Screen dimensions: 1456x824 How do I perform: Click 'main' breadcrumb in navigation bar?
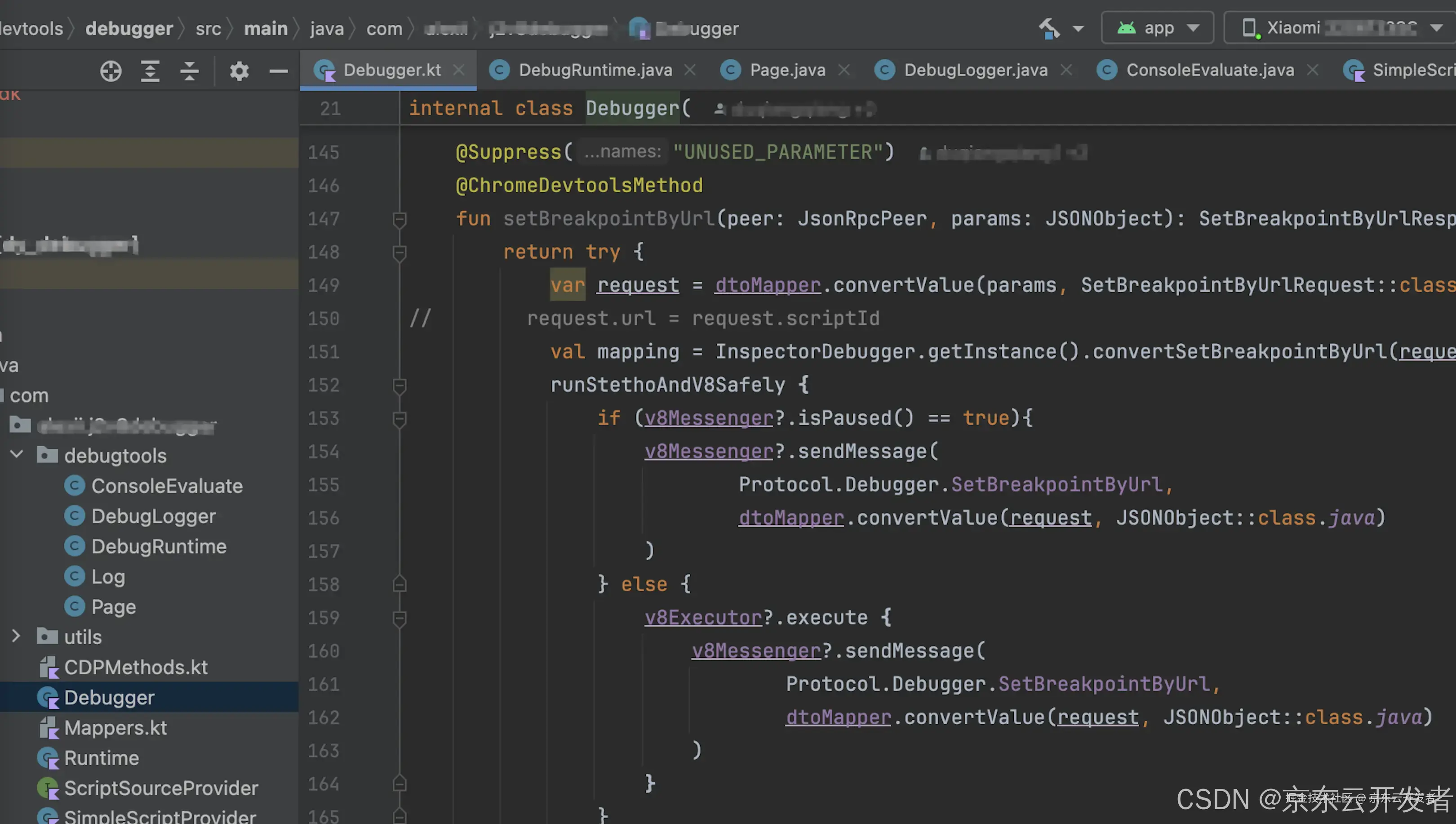pos(266,28)
